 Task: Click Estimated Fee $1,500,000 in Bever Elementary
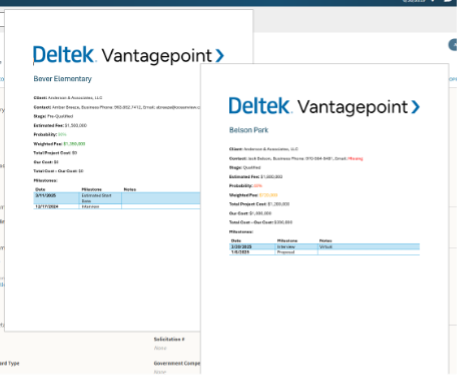(x=60, y=125)
